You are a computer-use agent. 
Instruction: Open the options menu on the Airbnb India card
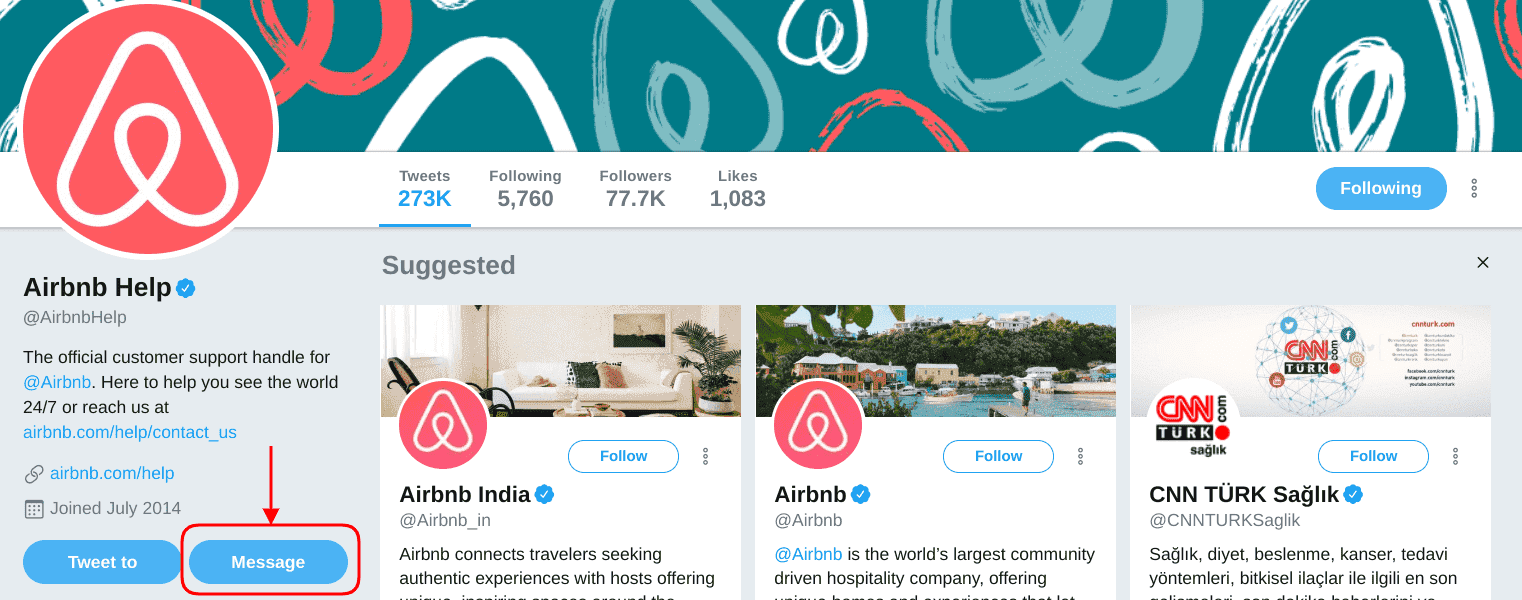[705, 455]
